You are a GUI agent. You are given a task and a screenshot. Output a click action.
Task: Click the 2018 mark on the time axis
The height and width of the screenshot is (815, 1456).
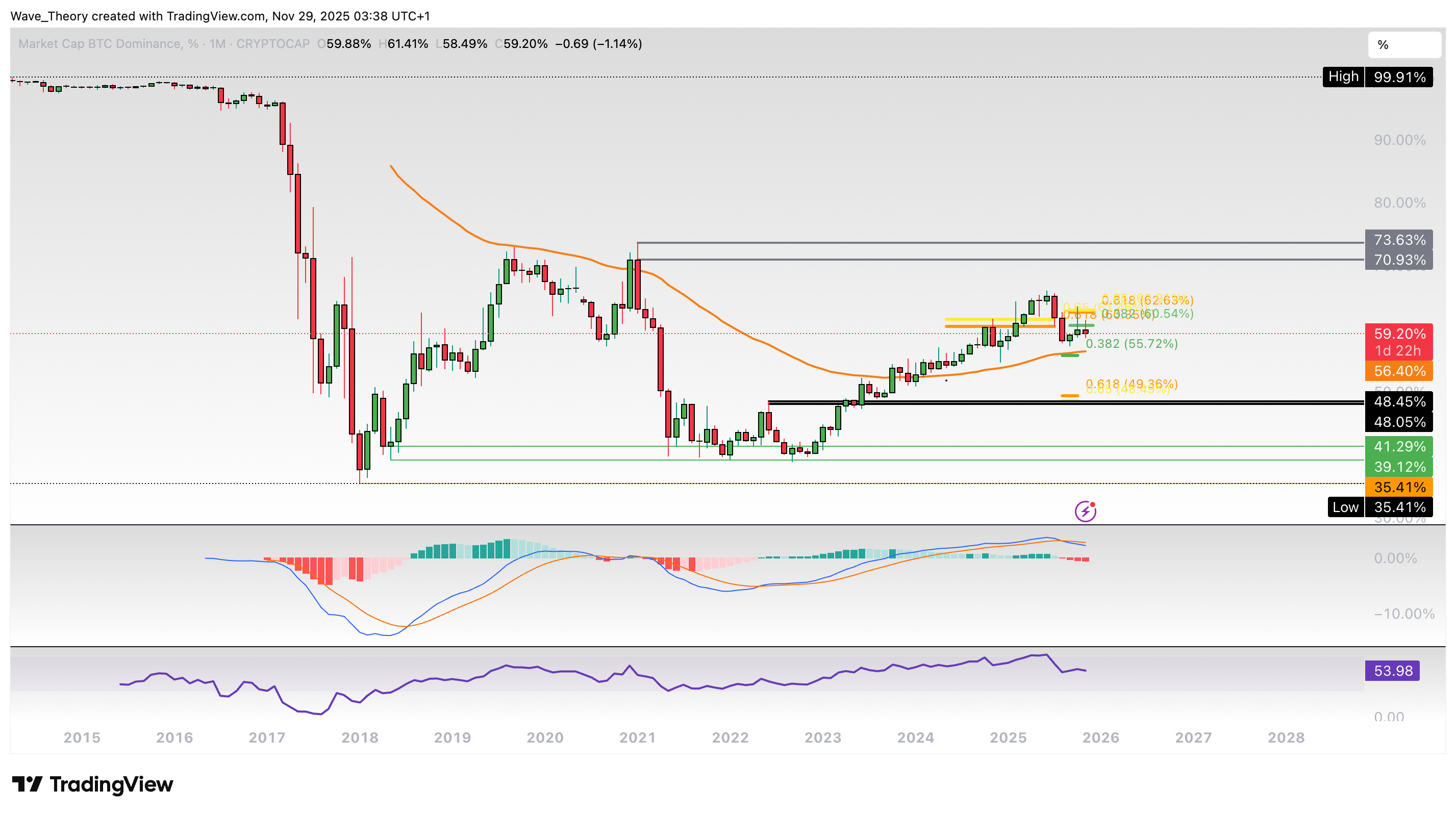(360, 737)
